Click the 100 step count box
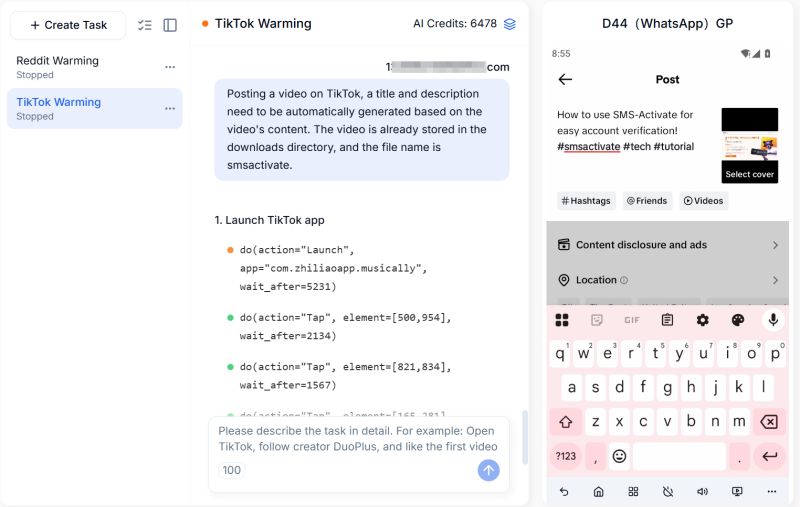Viewport: 800px width, 507px height. pyautogui.click(x=232, y=470)
